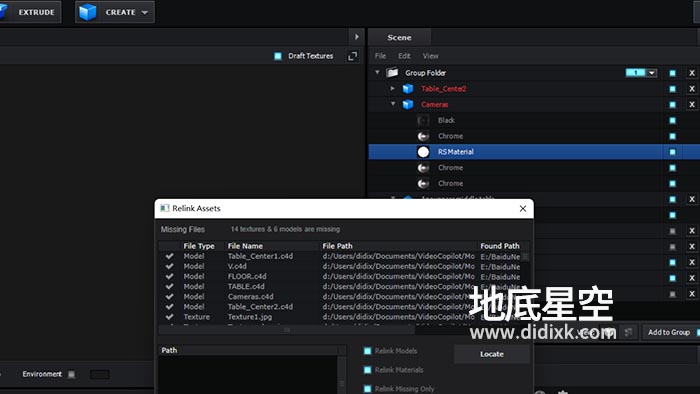Click the missing files list vertical scrollbar
The width and height of the screenshot is (700, 394).
pos(525,256)
